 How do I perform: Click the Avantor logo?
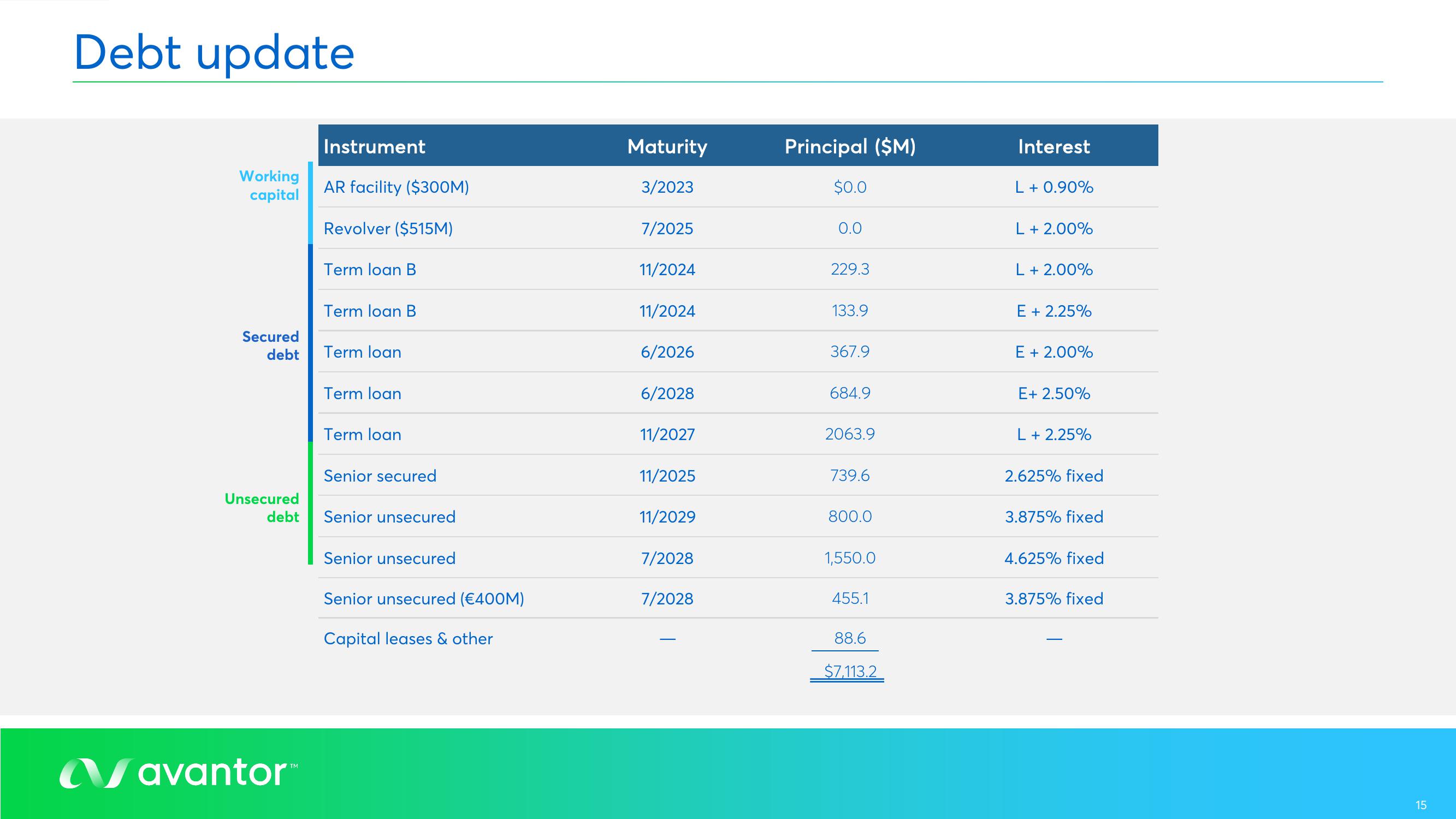(179, 772)
